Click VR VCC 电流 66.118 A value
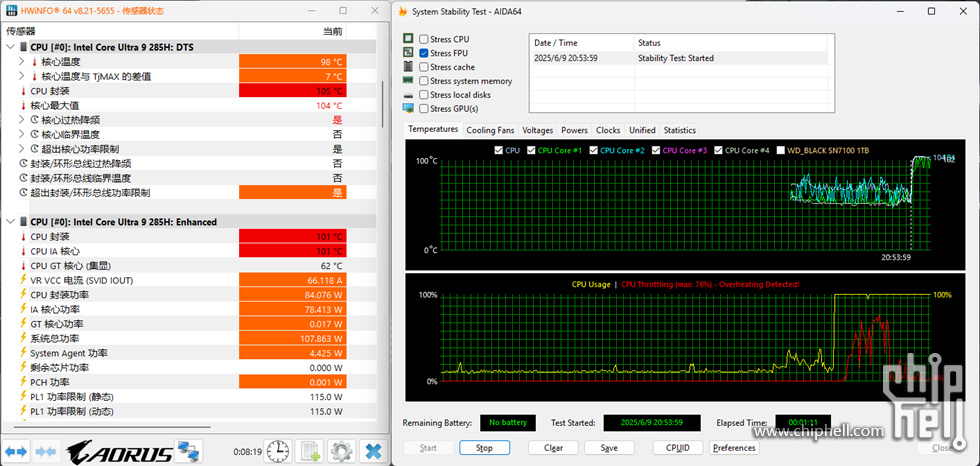The width and height of the screenshot is (980, 466). 292,280
